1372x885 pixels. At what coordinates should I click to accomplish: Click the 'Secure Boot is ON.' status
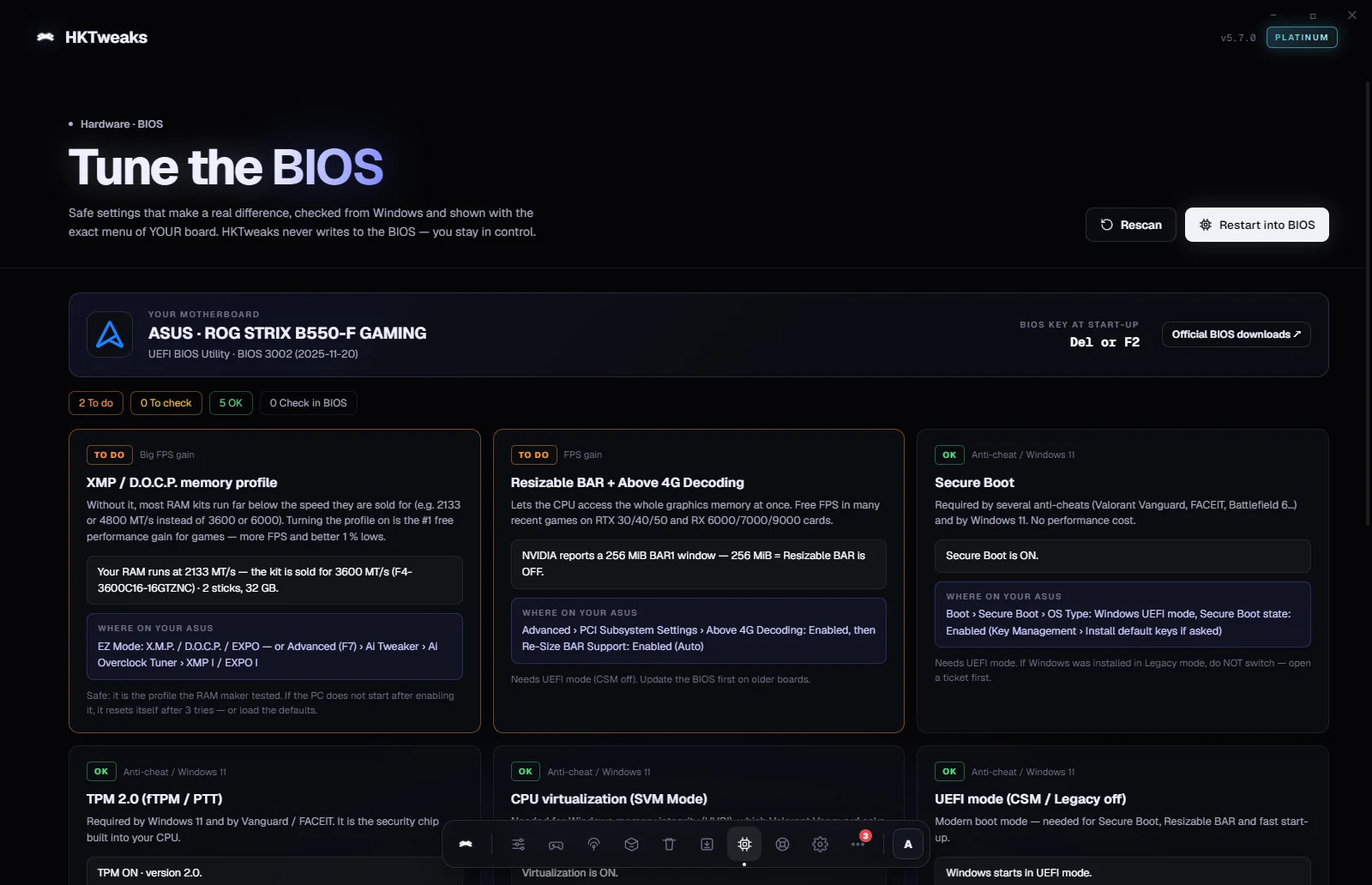(1122, 556)
